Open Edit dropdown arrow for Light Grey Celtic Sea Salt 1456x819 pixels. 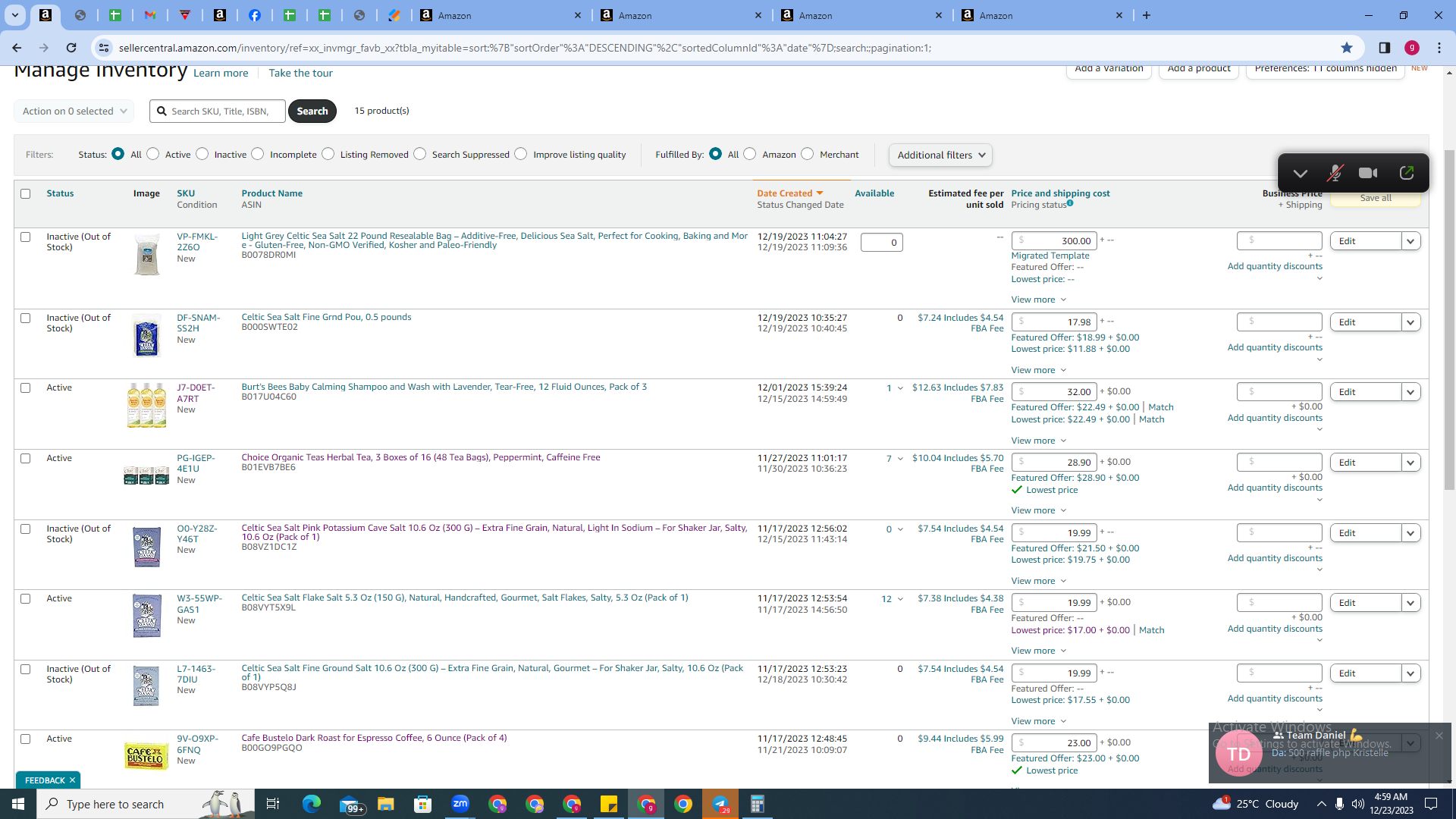point(1410,241)
